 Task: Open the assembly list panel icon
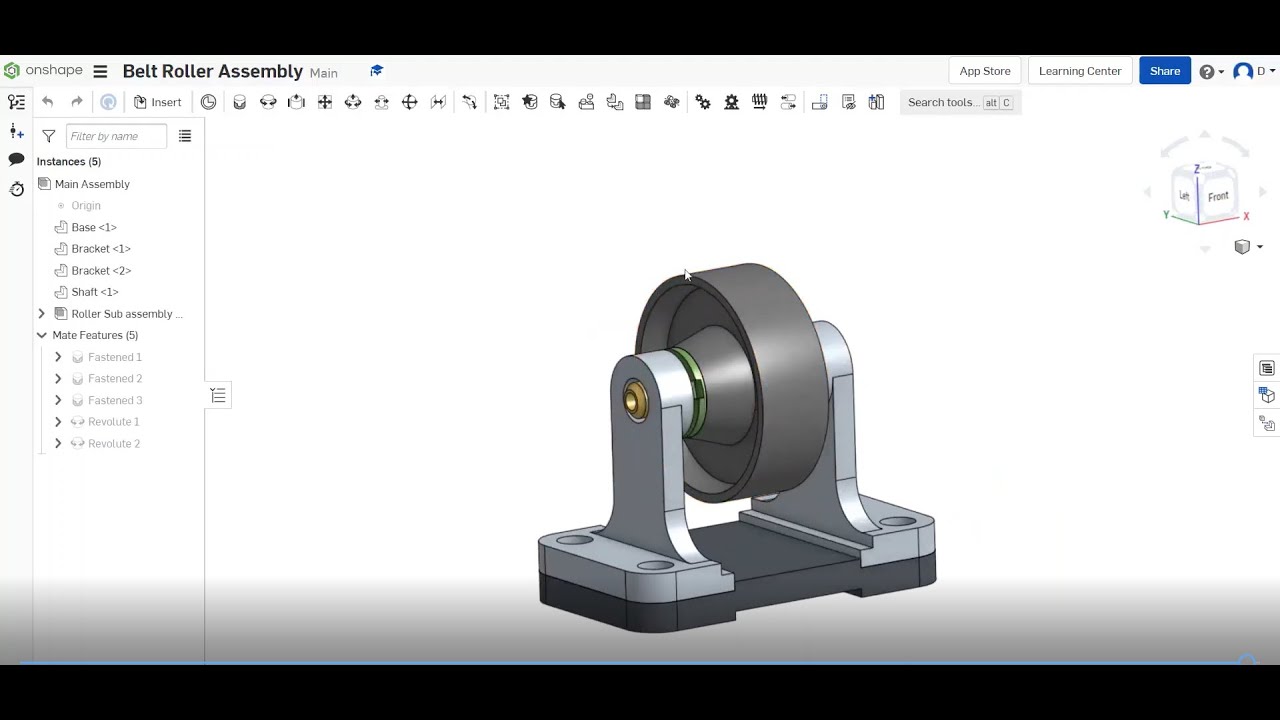tap(16, 102)
